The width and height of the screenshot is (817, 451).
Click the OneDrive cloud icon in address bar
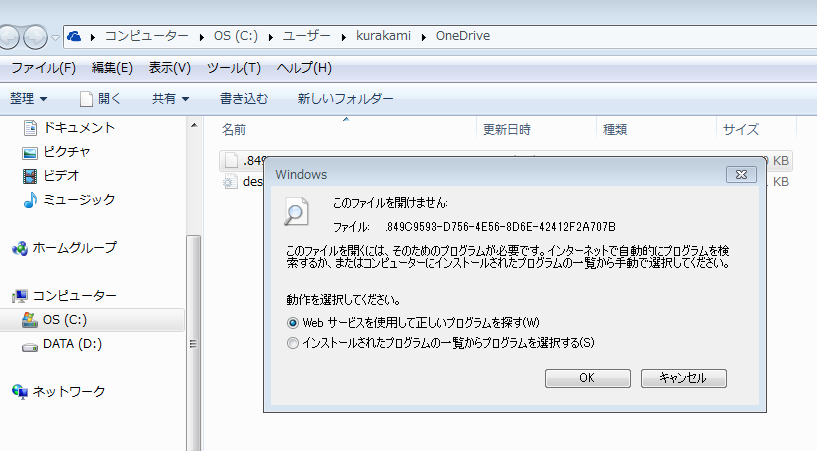click(75, 36)
